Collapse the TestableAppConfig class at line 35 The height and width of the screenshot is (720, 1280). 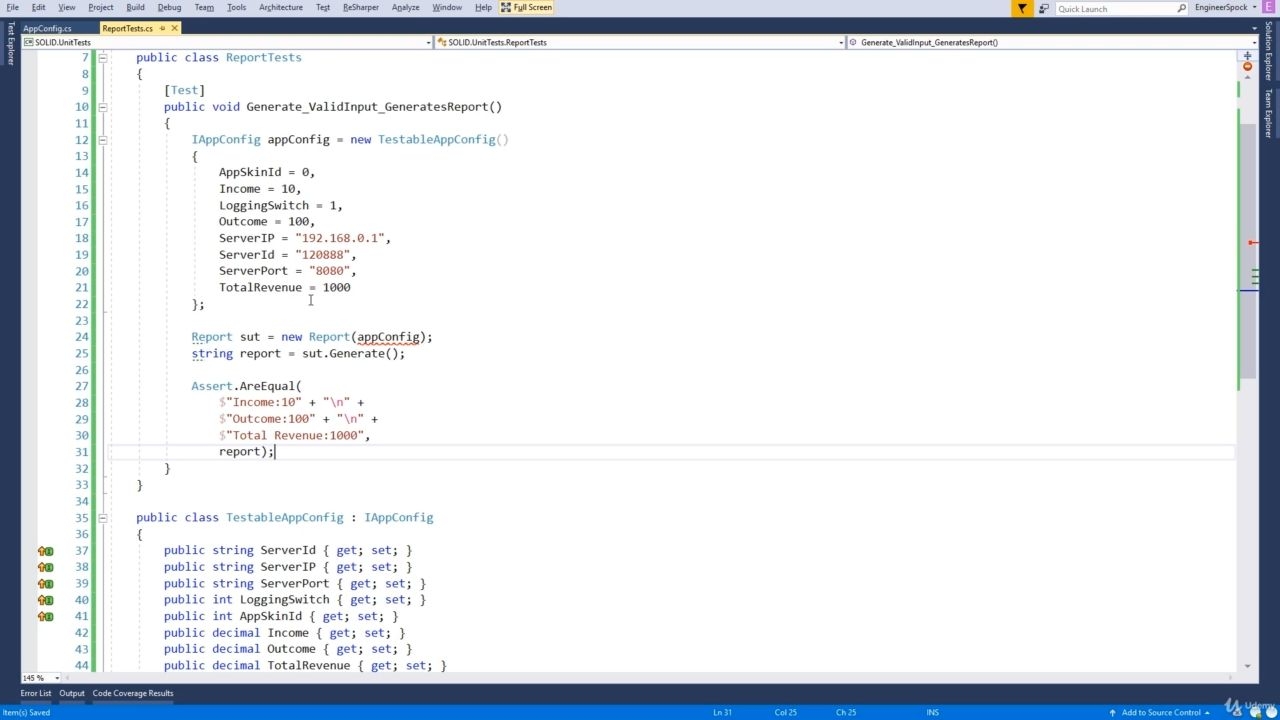pos(102,518)
